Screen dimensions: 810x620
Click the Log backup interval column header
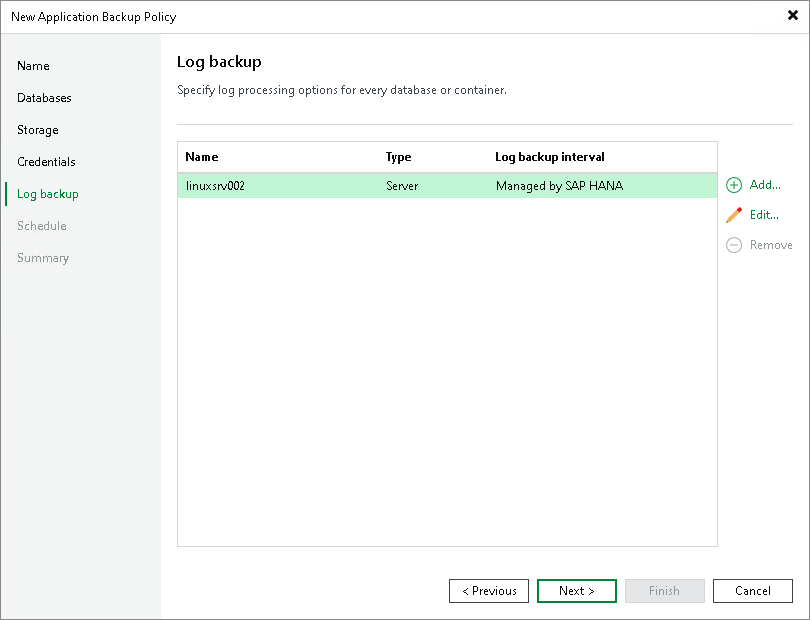tap(549, 157)
